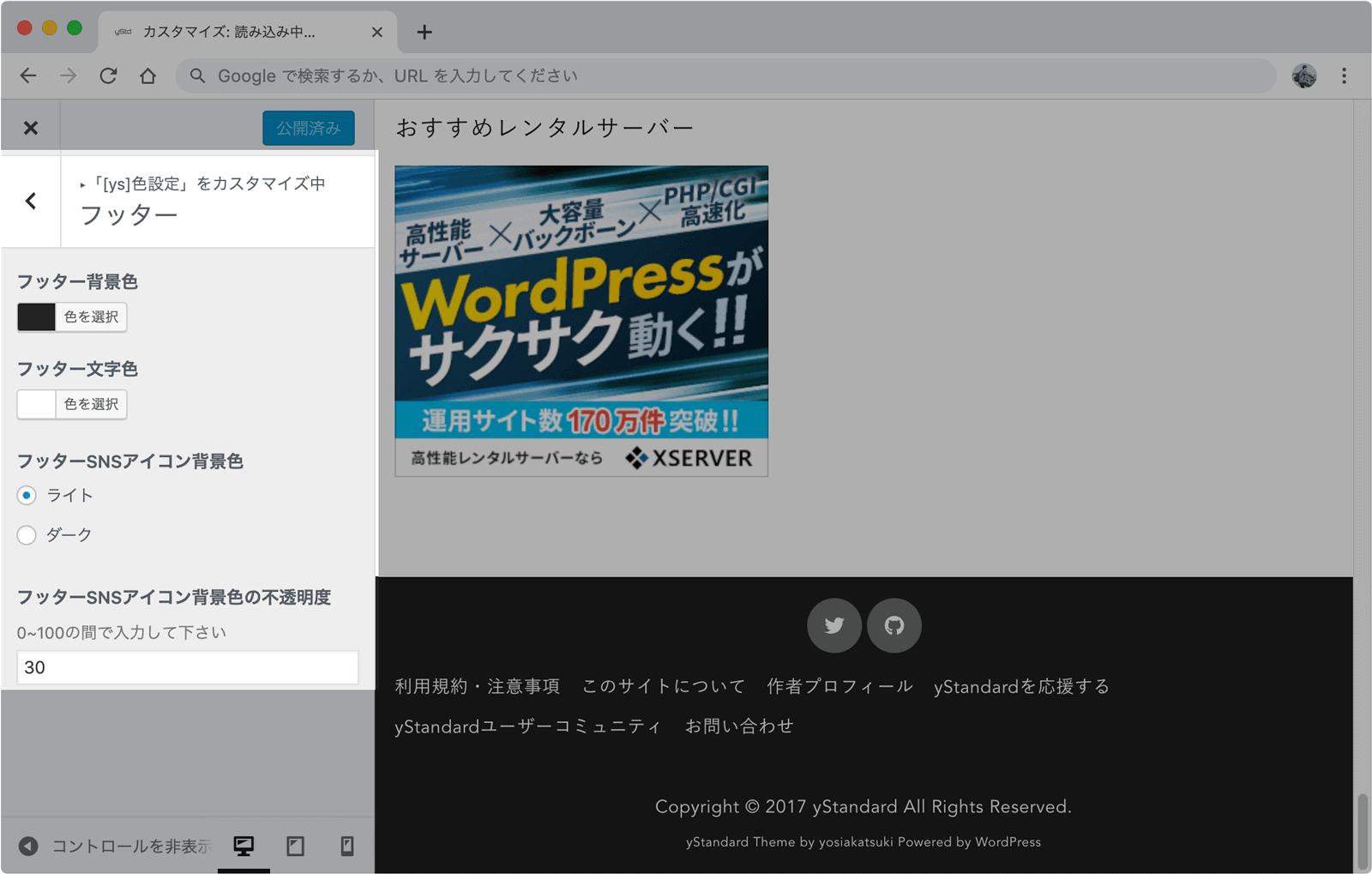Go to browser home page icon
This screenshot has height=874, width=1372.
(148, 76)
